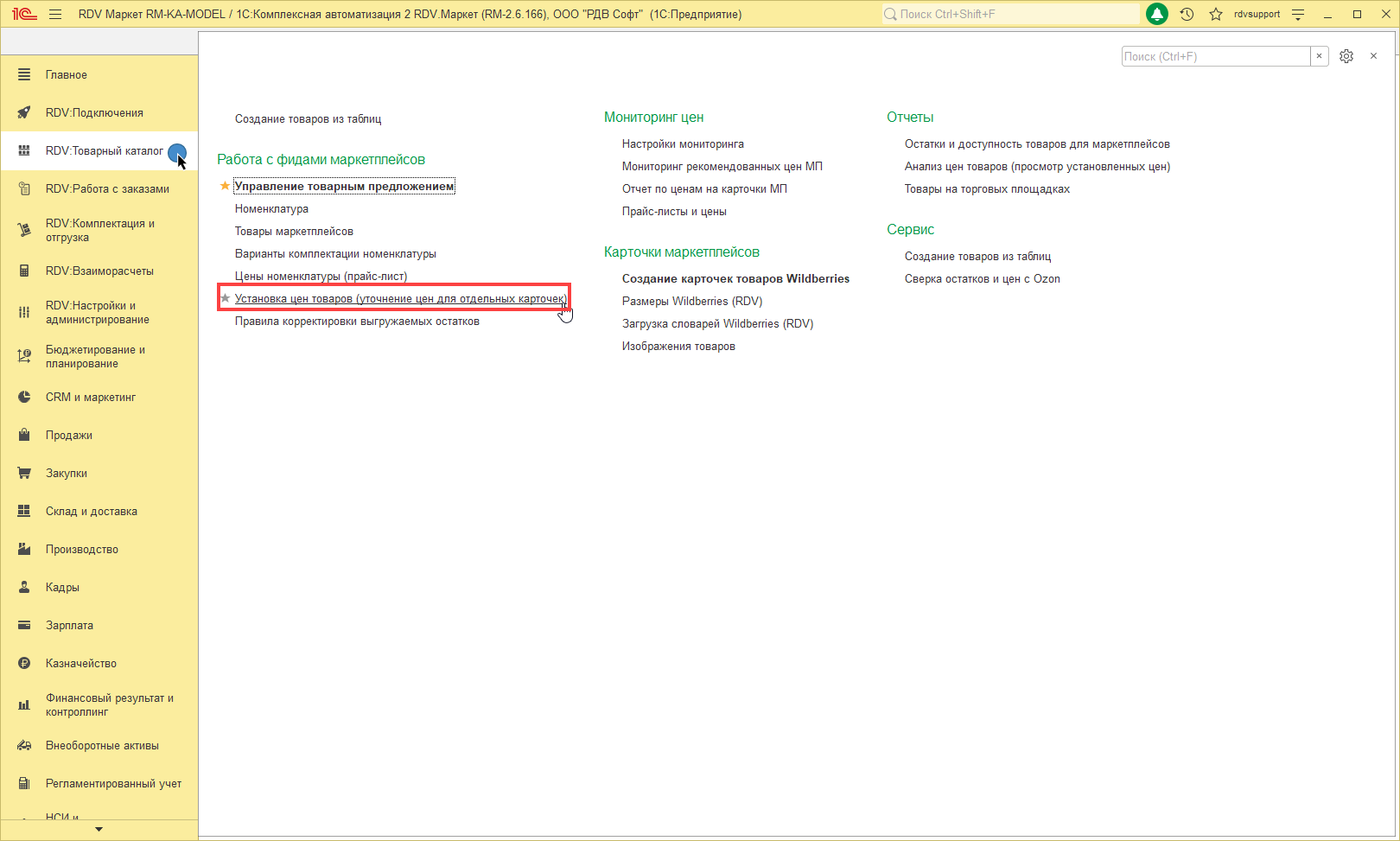Click the card icon for Зарплата
Viewport: 1400px width, 841px height.
point(24,625)
